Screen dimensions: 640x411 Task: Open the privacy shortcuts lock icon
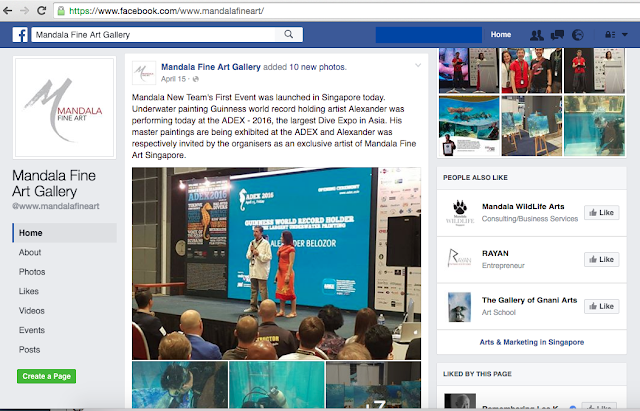pyautogui.click(x=610, y=35)
